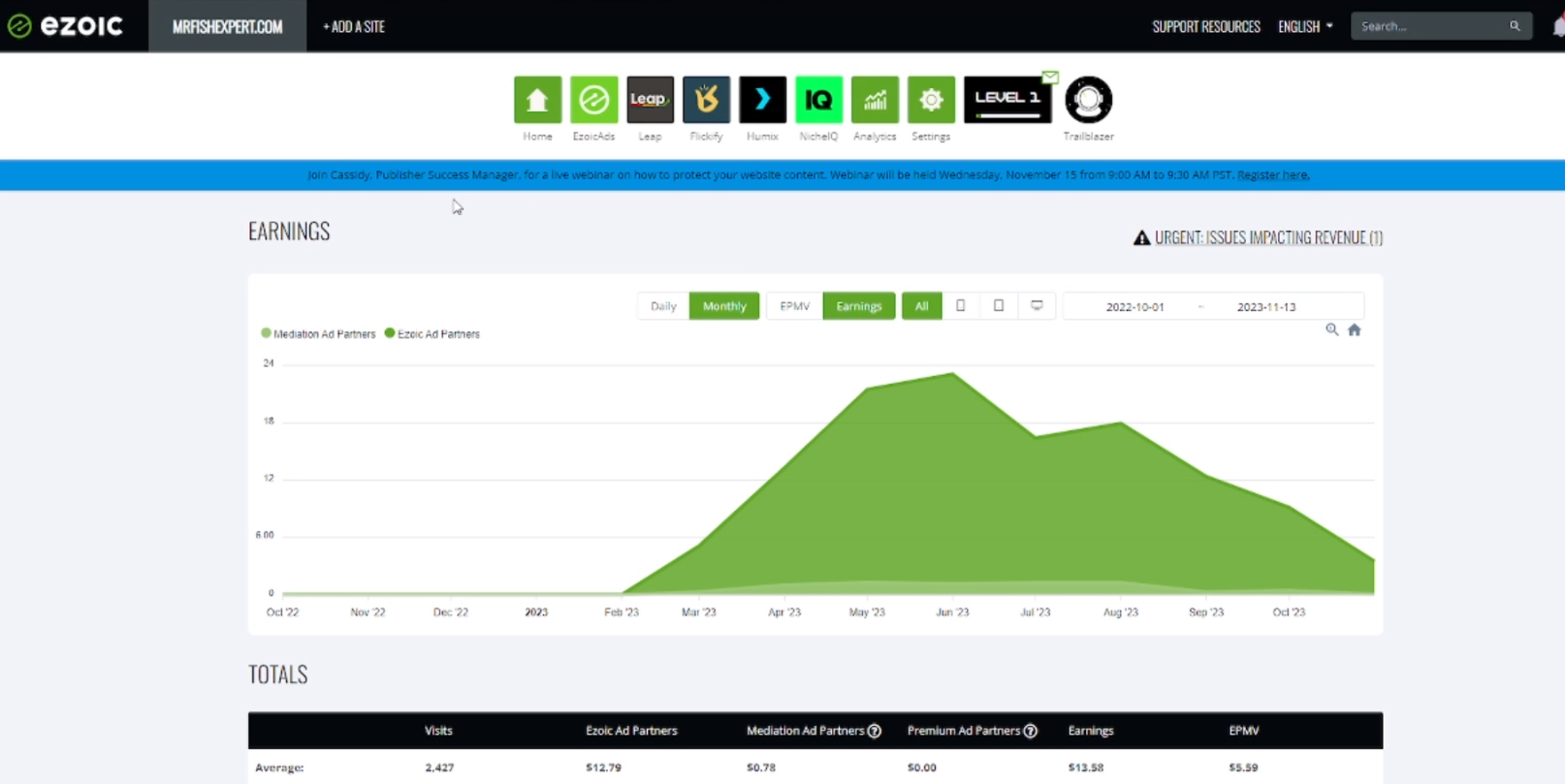
Task: Click the chart home reset icon
Action: pyautogui.click(x=1355, y=329)
